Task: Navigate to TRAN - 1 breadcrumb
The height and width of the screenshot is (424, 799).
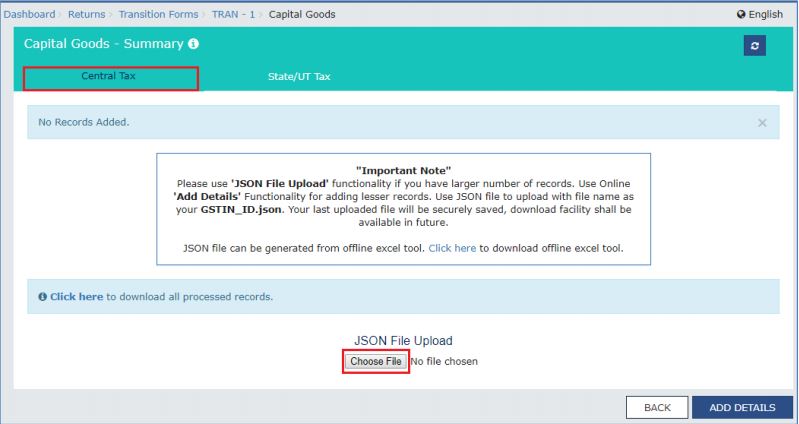Action: click(x=233, y=14)
